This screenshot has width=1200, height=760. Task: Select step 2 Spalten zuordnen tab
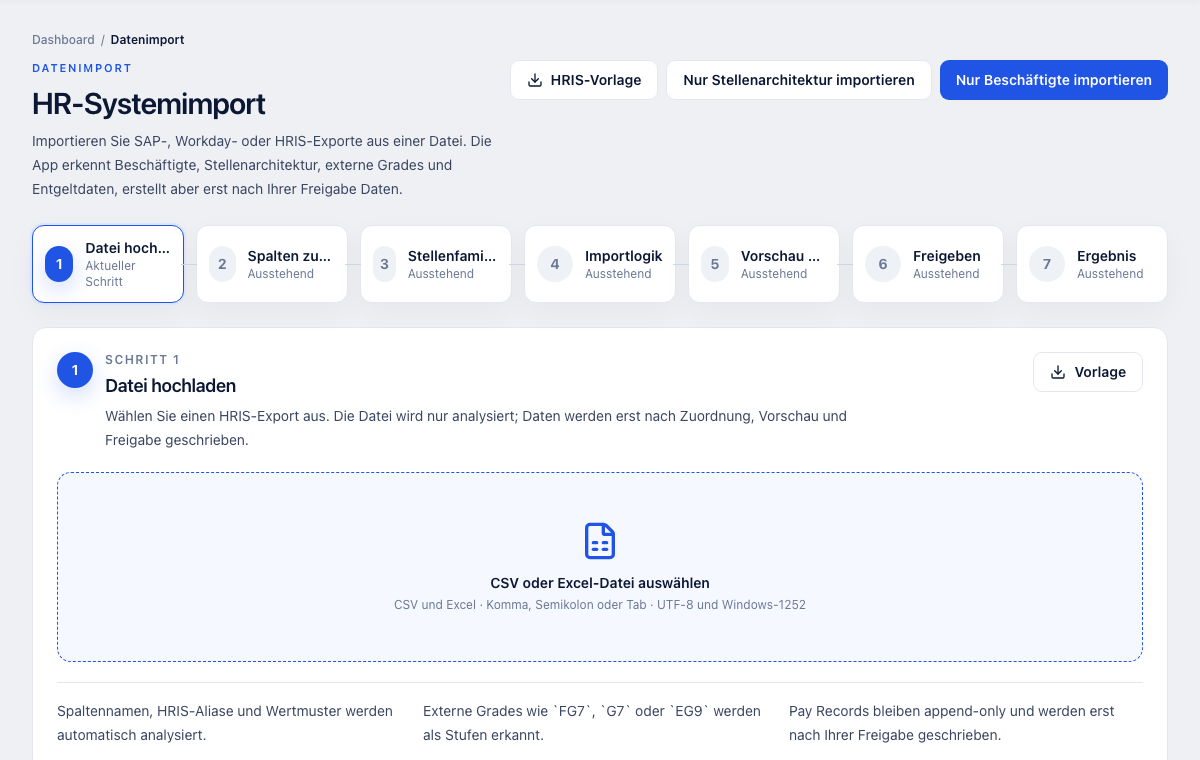pos(272,264)
